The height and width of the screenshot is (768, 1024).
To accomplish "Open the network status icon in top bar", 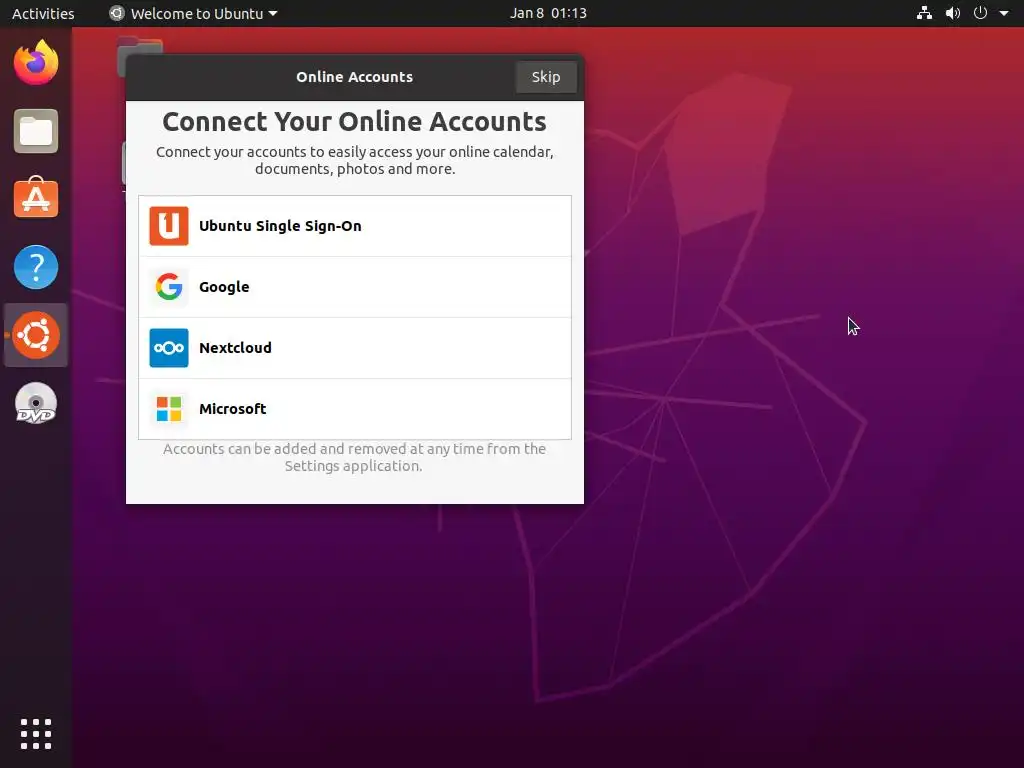I will click(924, 13).
